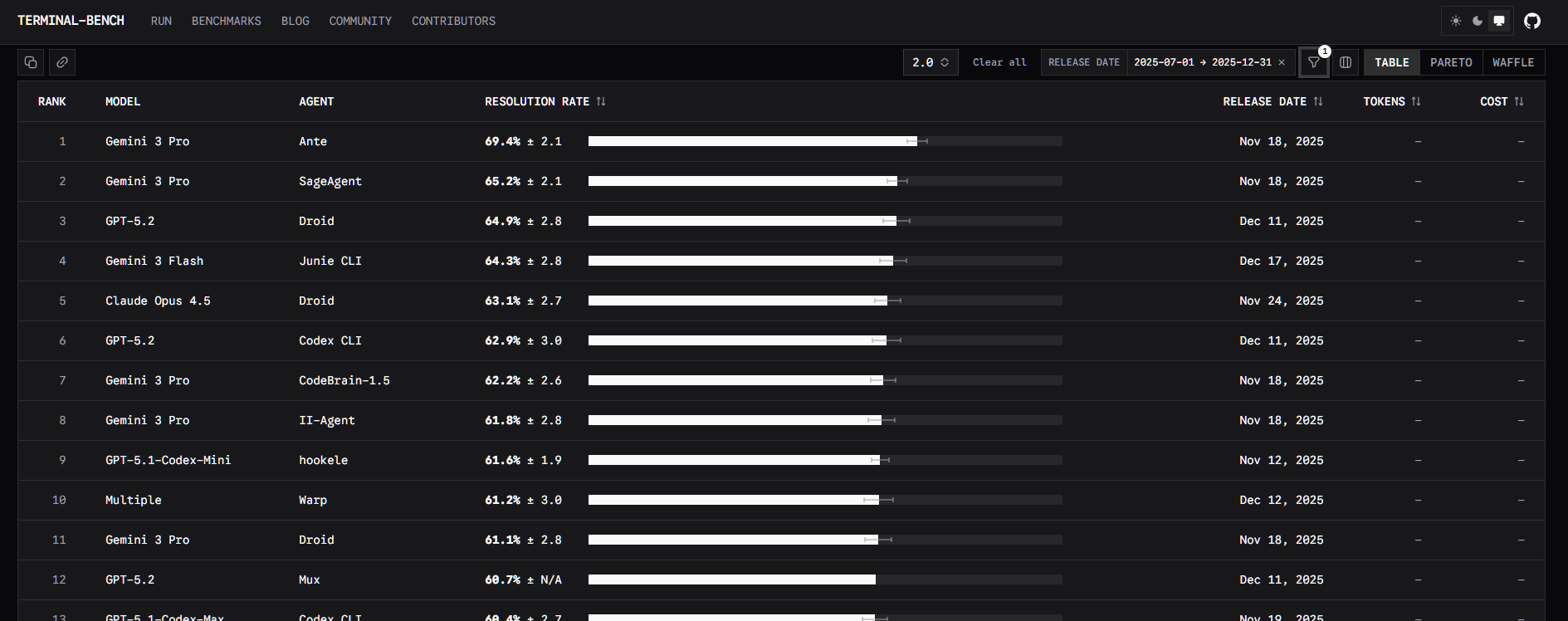
Task: Remove the release date filter X
Action: [1282, 62]
